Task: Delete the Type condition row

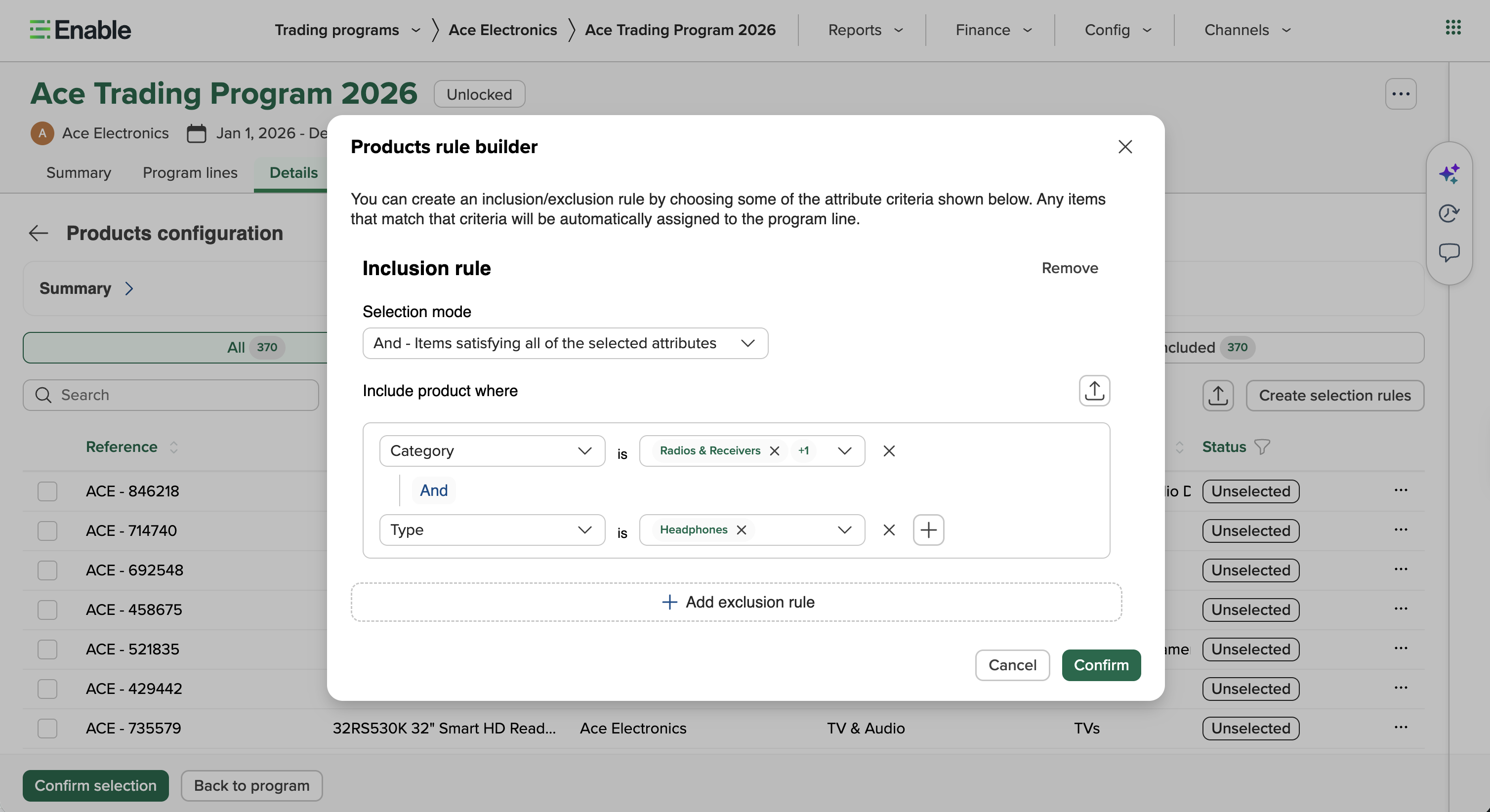Action: [x=889, y=530]
